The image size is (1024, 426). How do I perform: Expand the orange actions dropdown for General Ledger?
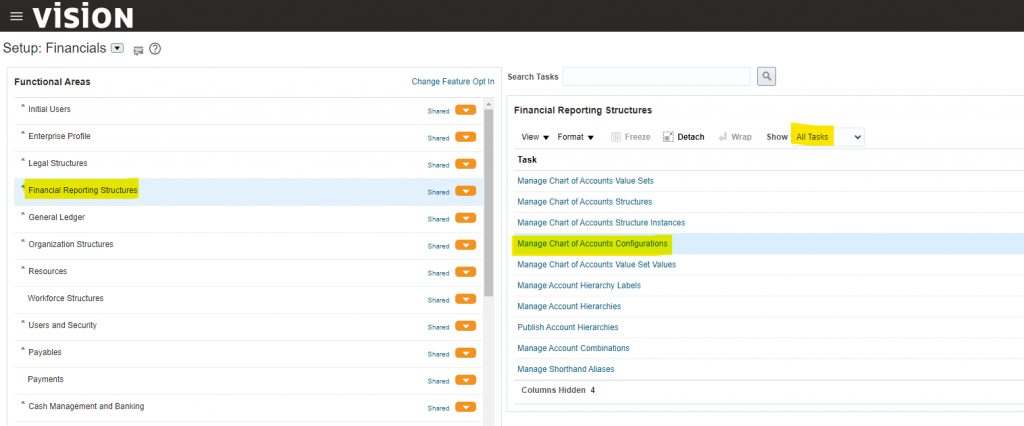click(465, 218)
